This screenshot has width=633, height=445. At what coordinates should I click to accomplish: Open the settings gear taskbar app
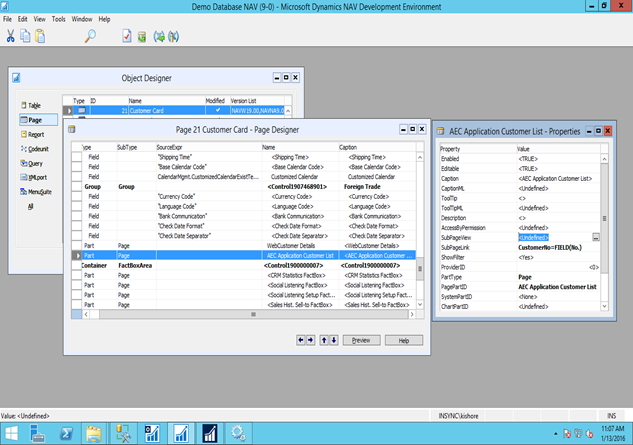pos(238,434)
